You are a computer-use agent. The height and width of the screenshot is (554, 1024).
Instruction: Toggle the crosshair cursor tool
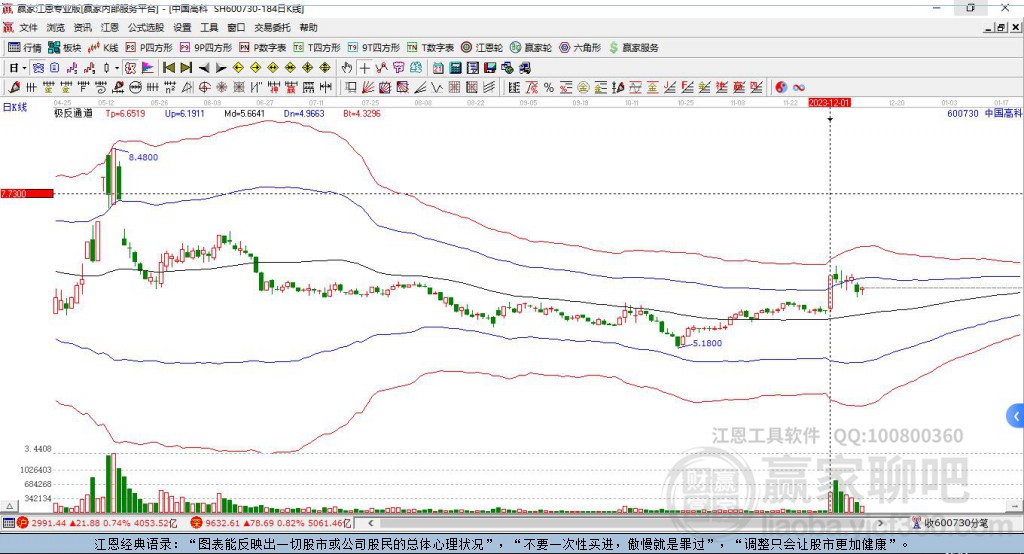[x=364, y=68]
